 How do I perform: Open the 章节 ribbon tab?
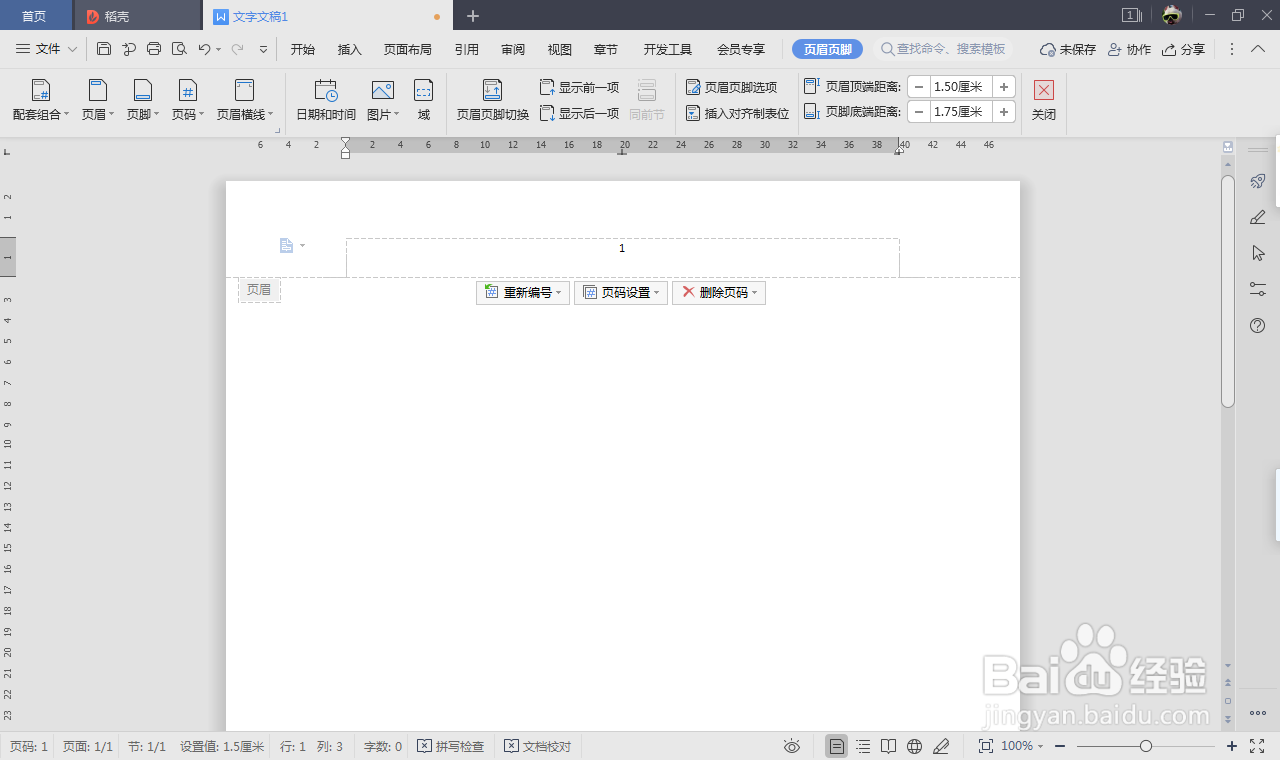(x=606, y=48)
